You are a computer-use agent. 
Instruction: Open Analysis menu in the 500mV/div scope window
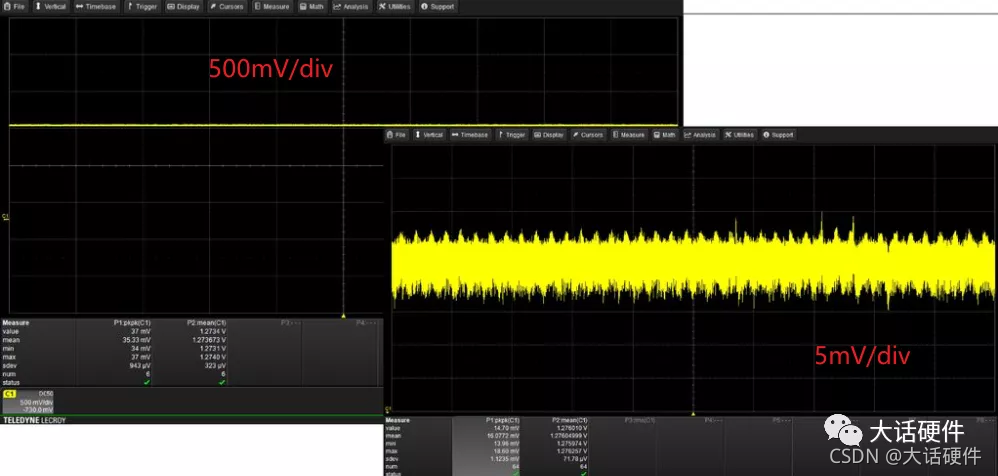351,6
